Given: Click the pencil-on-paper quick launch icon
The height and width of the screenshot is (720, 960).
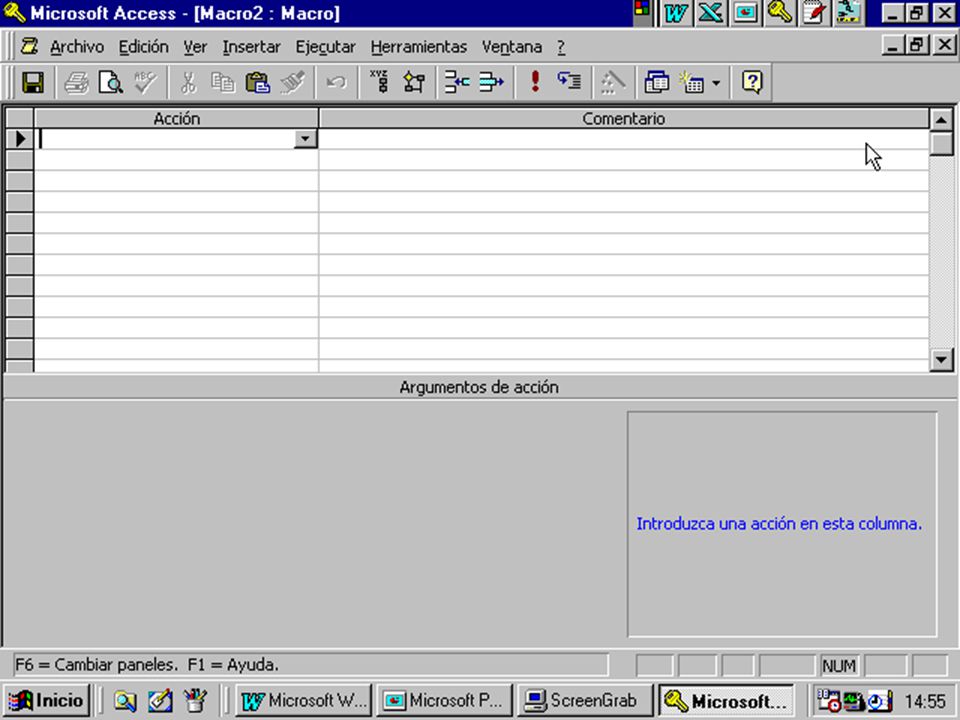Looking at the screenshot, I should pyautogui.click(x=160, y=700).
